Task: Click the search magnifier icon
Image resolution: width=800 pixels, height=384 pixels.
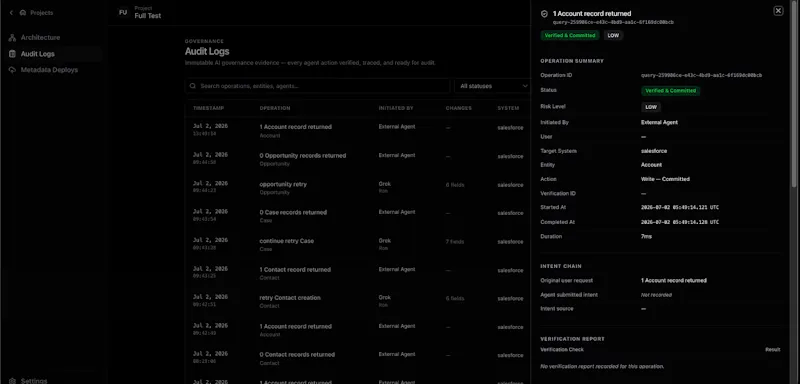Action: click(x=193, y=86)
